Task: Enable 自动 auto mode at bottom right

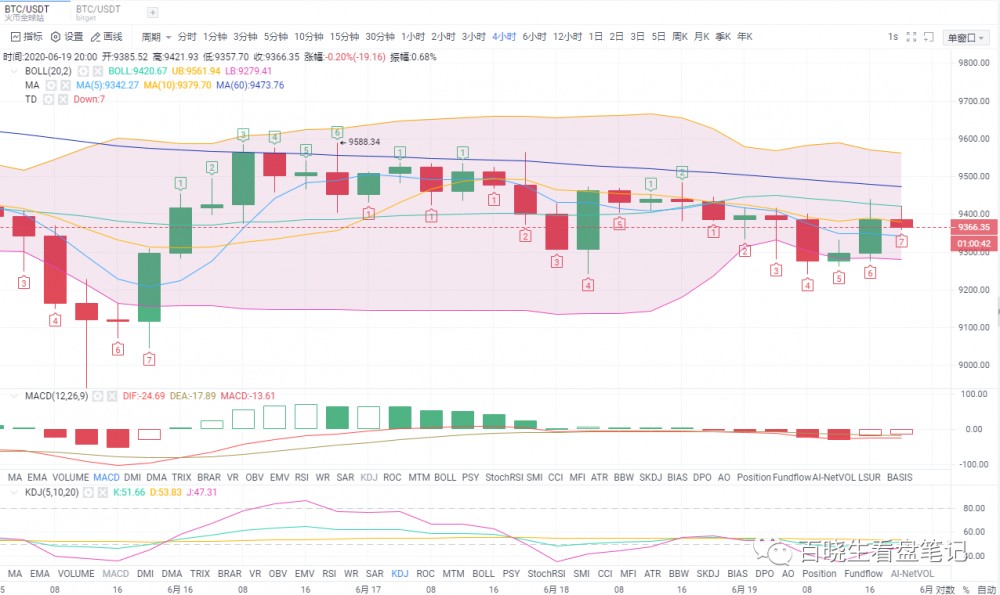Action: coord(985,588)
